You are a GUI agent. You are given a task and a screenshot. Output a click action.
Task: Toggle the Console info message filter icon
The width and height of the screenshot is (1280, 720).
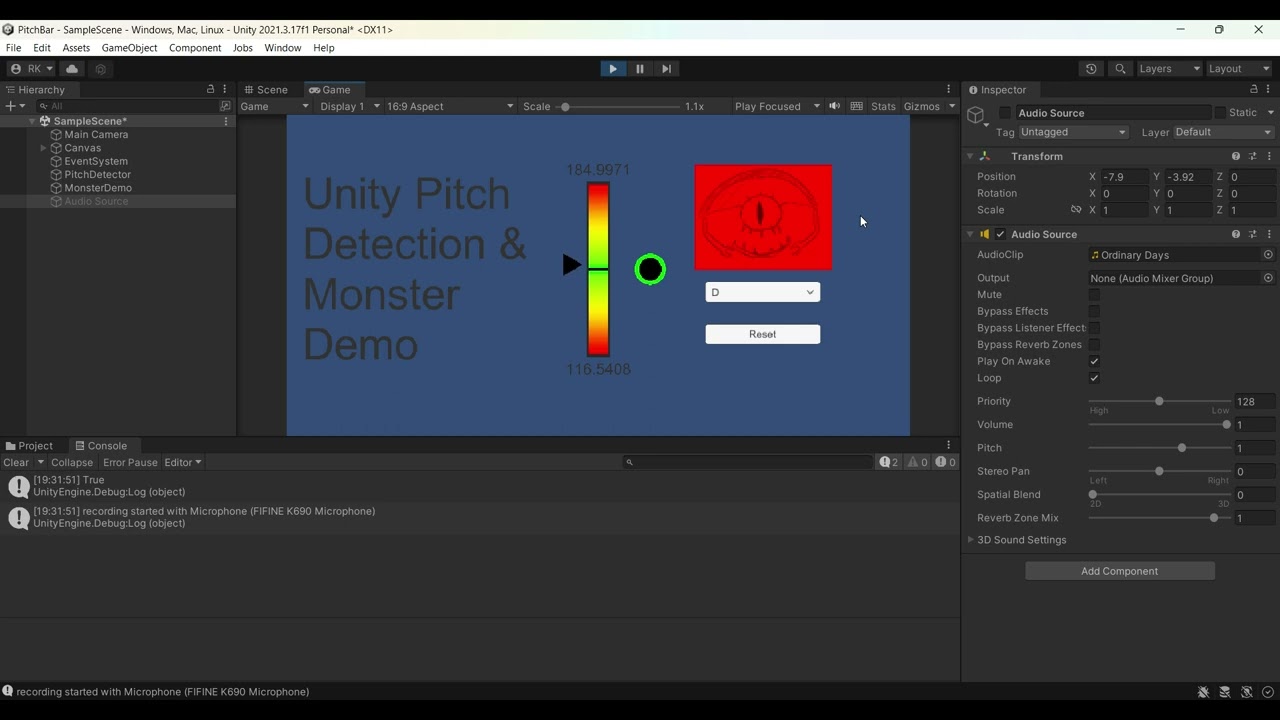coord(889,462)
